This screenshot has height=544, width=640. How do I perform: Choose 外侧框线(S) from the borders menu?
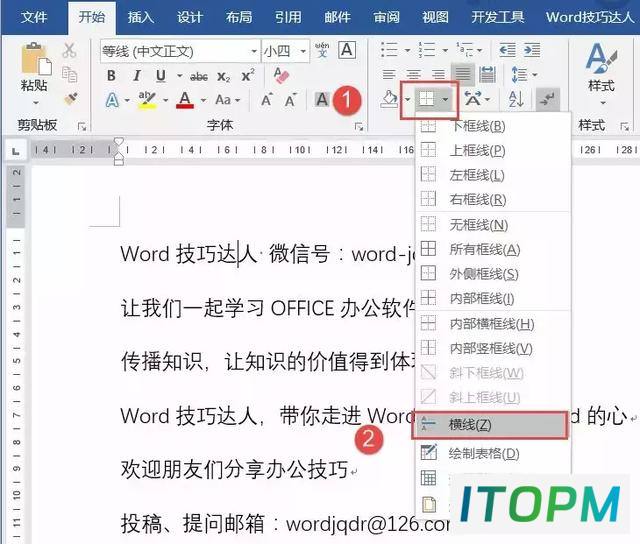[493, 273]
